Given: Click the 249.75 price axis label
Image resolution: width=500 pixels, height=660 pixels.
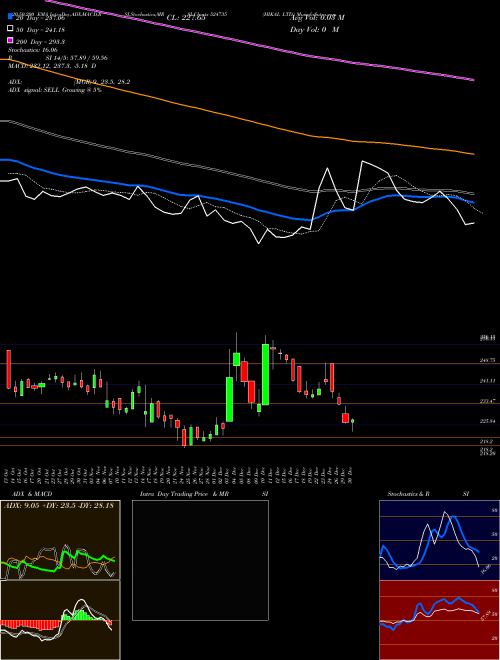Looking at the screenshot, I should click(487, 360).
